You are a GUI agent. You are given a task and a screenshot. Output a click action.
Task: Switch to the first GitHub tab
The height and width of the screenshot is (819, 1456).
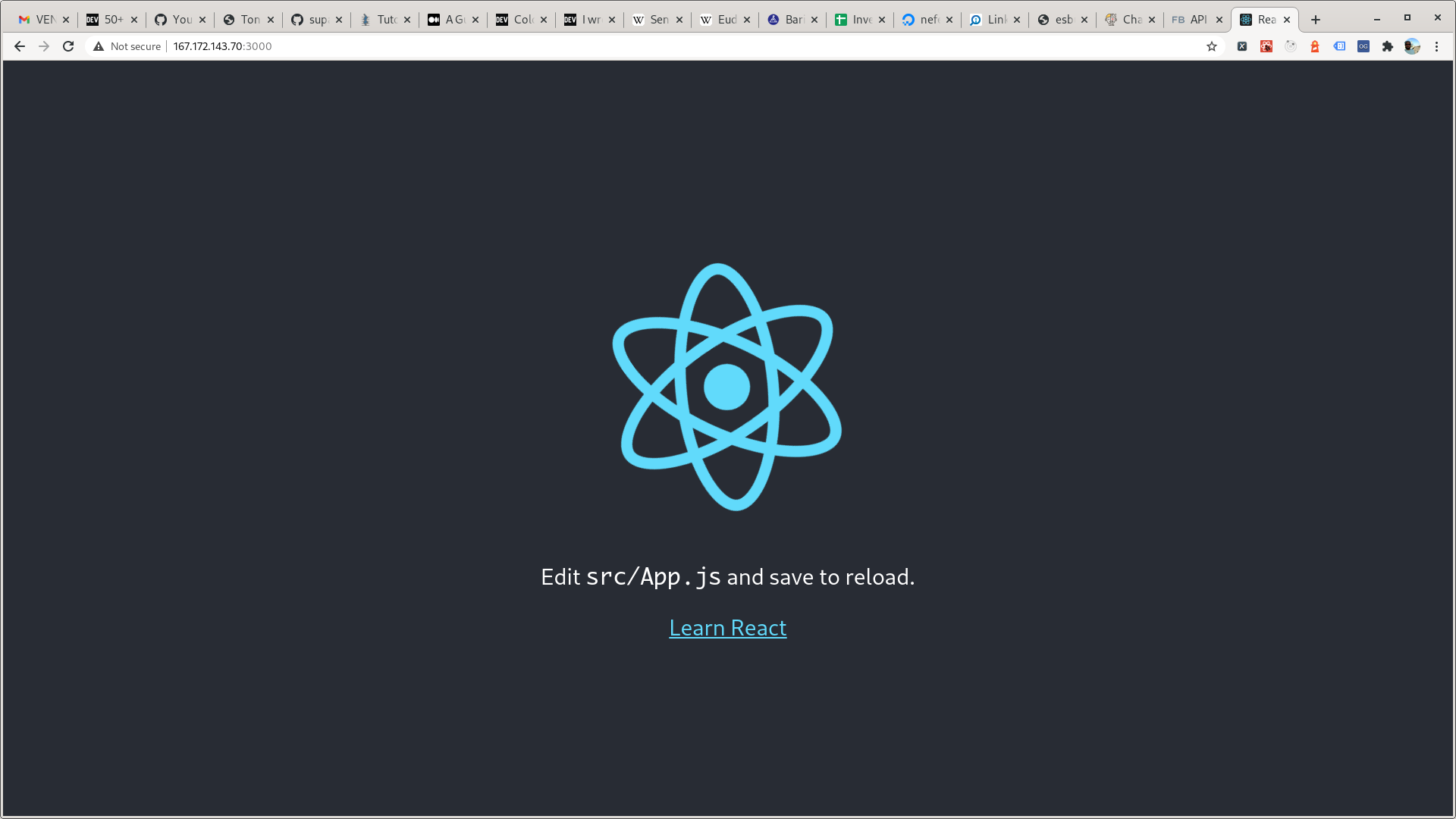tap(174, 20)
